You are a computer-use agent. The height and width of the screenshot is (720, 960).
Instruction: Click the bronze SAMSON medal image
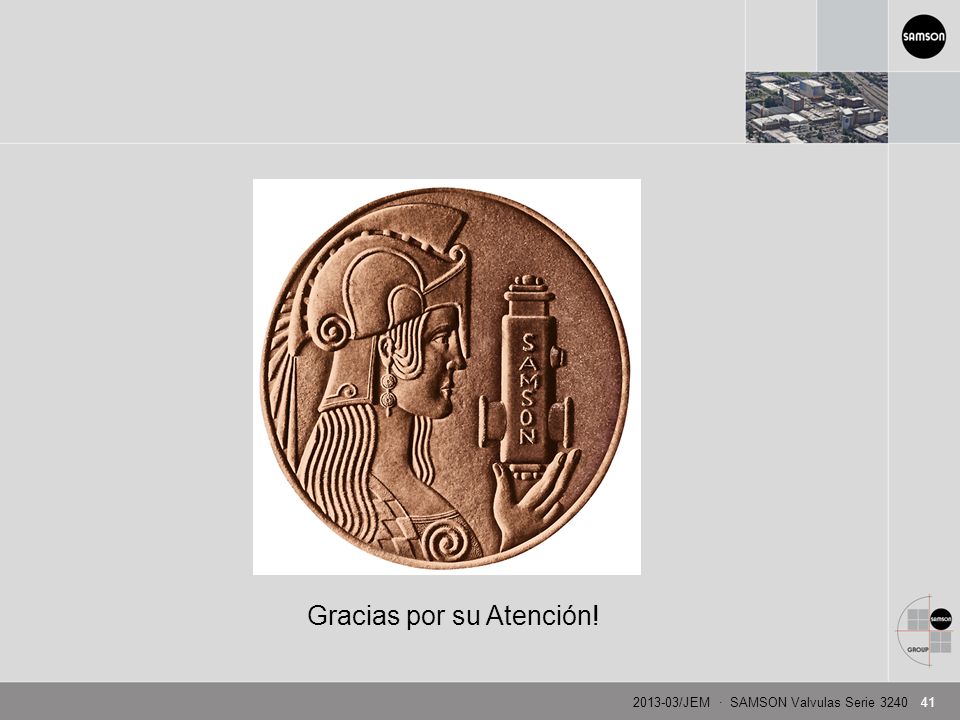click(447, 377)
